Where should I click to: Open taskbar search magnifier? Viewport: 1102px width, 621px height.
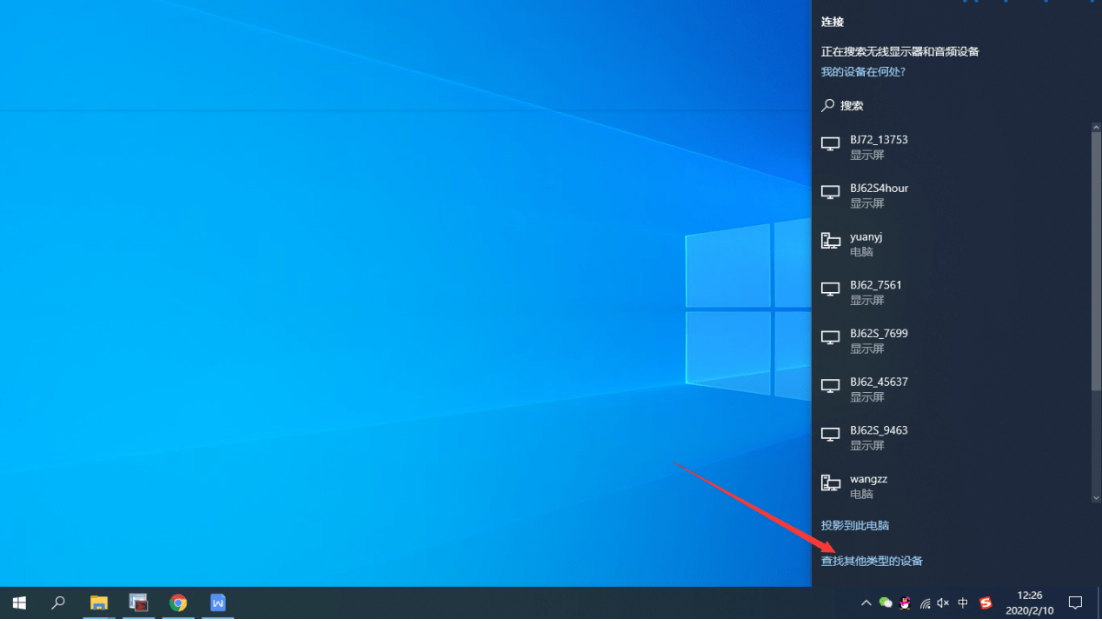(58, 603)
